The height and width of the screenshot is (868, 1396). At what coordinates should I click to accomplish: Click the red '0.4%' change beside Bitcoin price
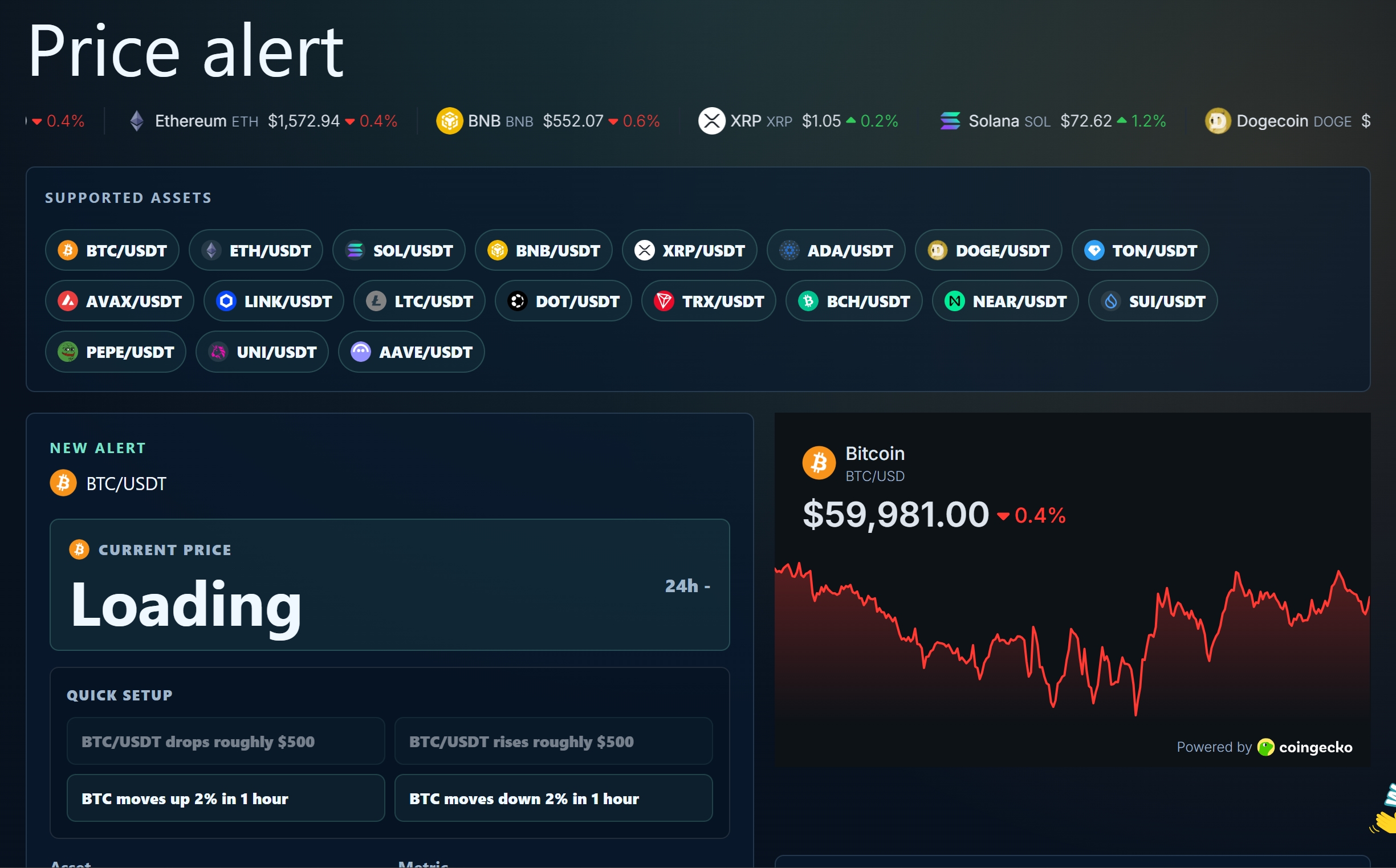pos(1032,516)
